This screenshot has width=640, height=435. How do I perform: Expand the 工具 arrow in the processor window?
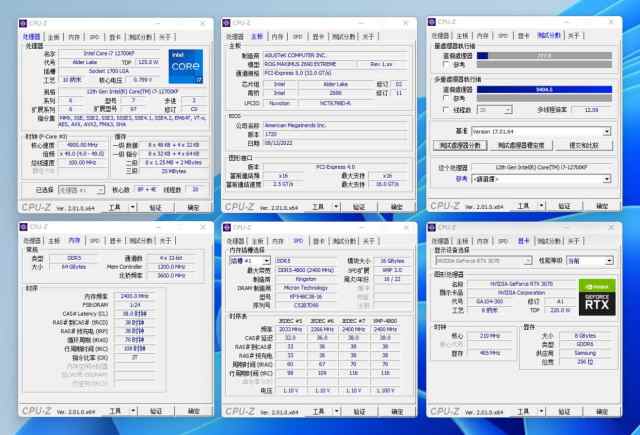[x=133, y=207]
